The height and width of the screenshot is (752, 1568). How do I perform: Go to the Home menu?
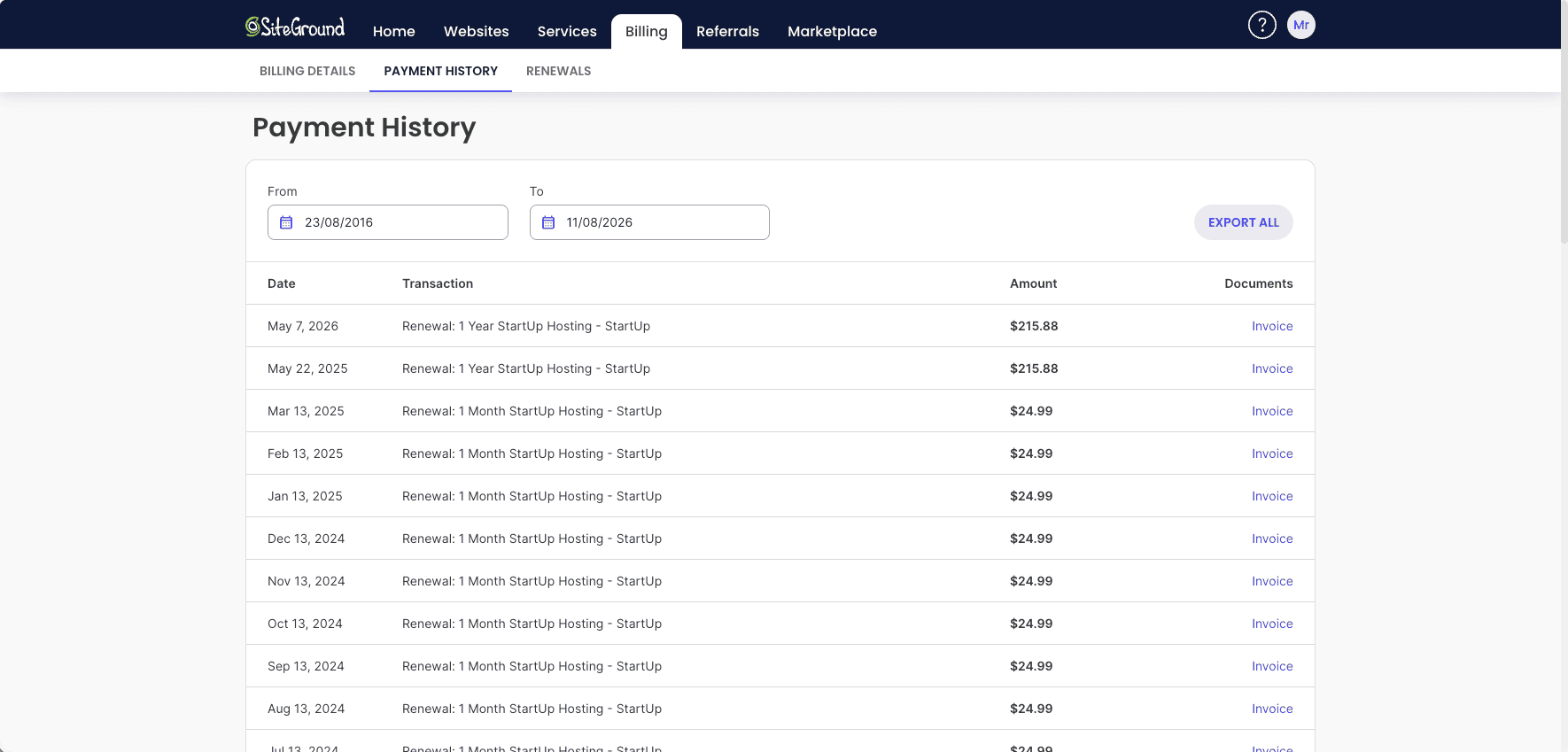[394, 31]
